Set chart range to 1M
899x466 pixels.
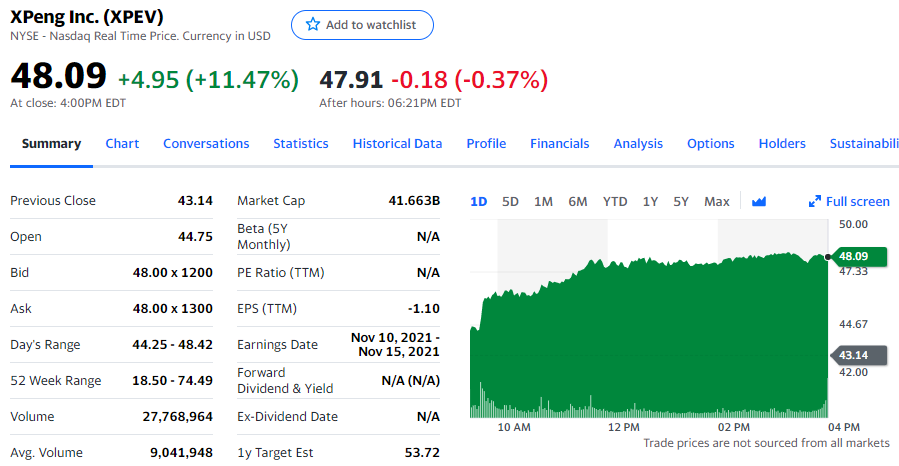543,201
